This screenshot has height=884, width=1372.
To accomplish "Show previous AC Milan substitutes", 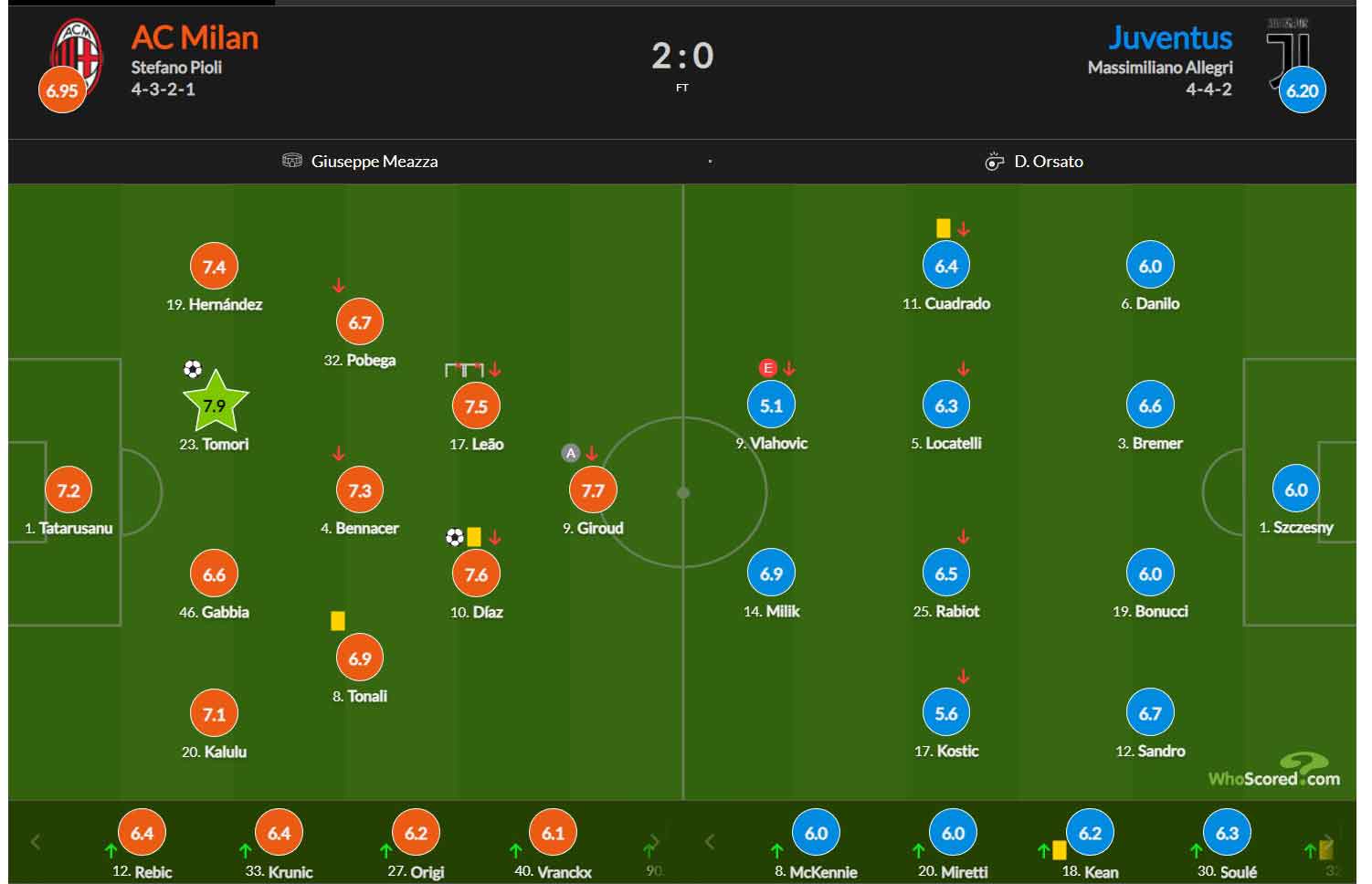I will tap(36, 841).
